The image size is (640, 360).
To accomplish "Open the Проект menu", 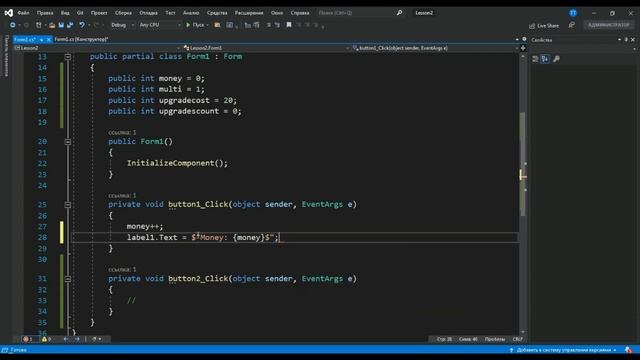I will pos(99,13).
